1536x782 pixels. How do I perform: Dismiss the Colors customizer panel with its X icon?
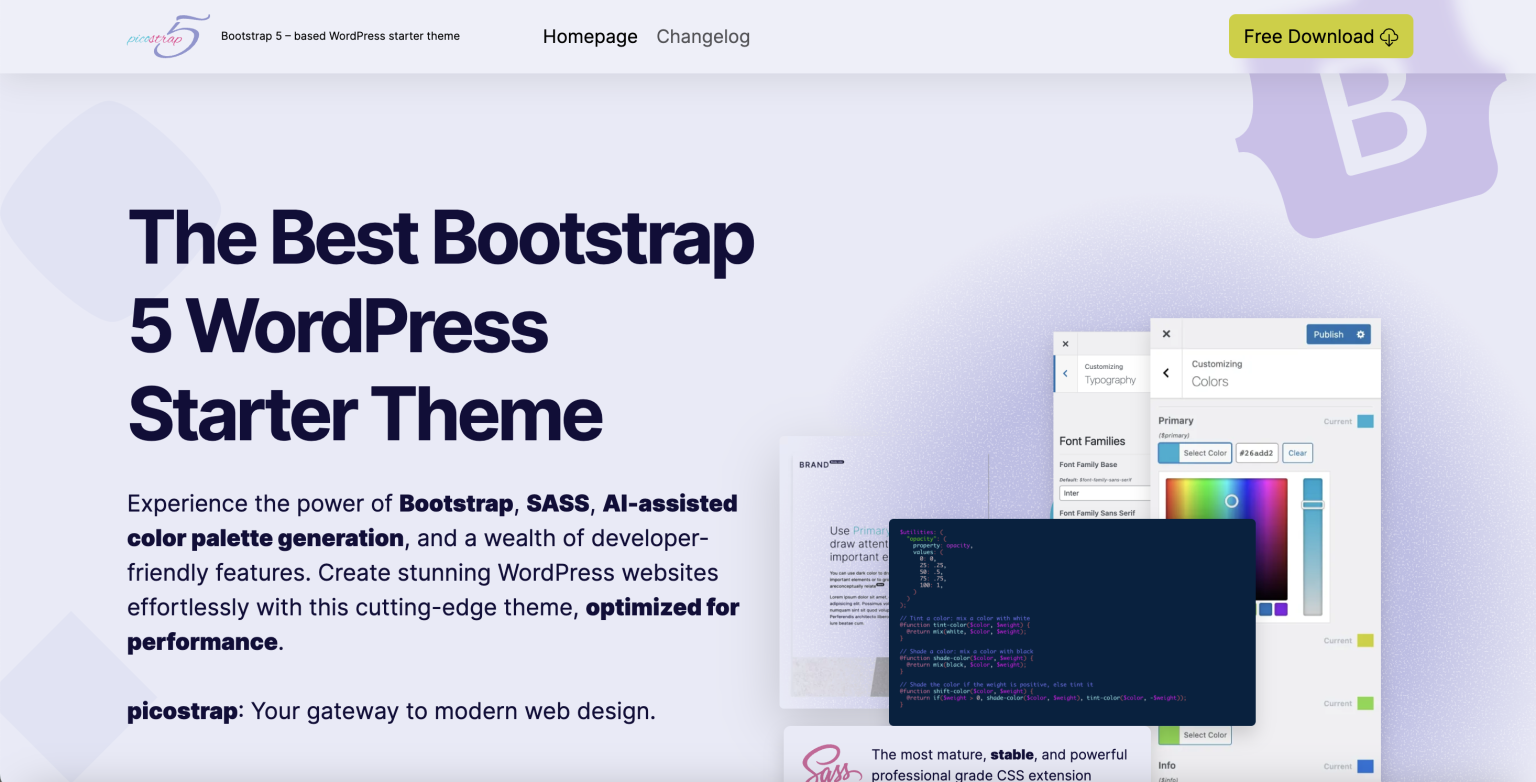(1166, 333)
